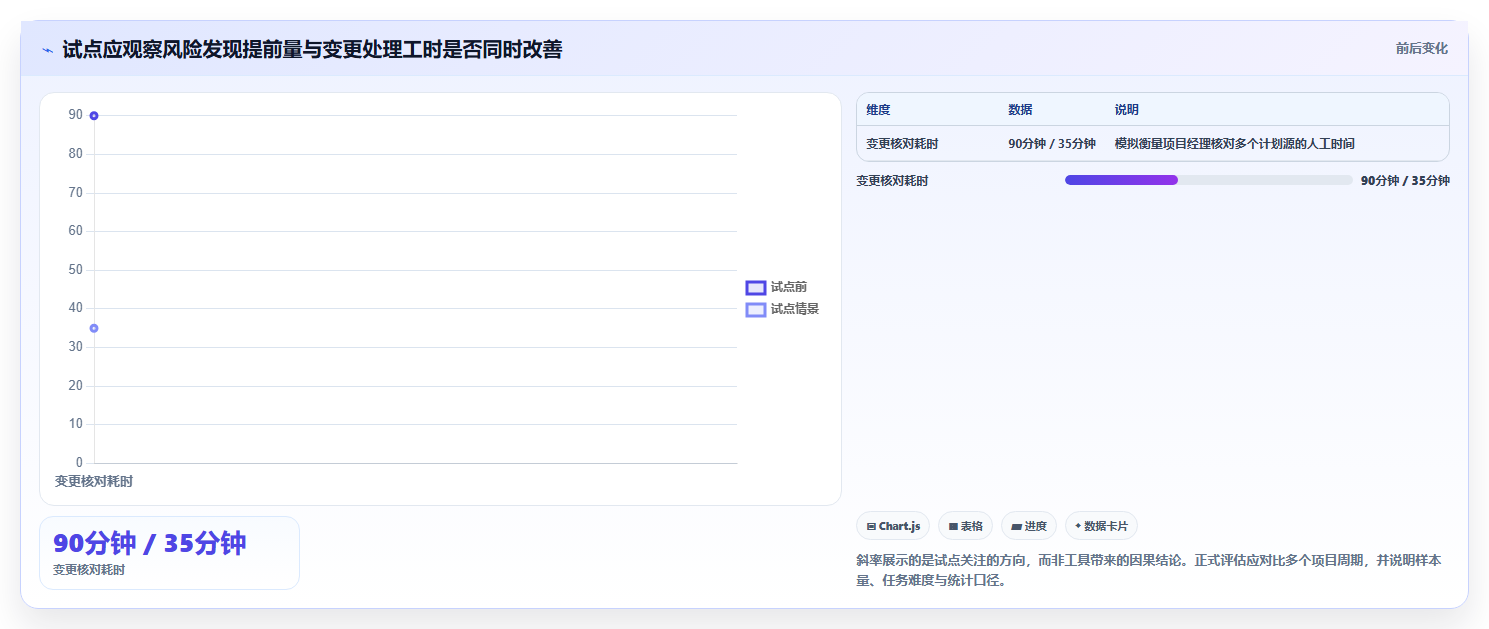Click the 变更核对耗时 progress bar label
Viewport: 1489px width, 629px height.
click(892, 181)
